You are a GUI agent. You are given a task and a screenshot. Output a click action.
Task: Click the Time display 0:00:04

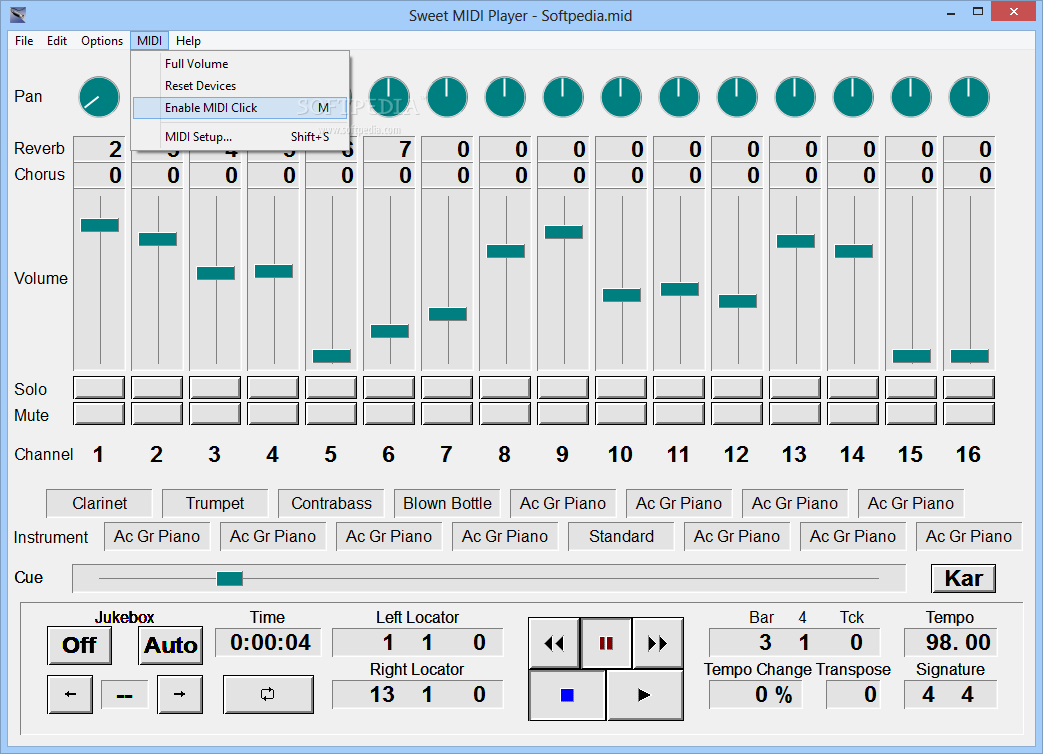pyautogui.click(x=268, y=642)
